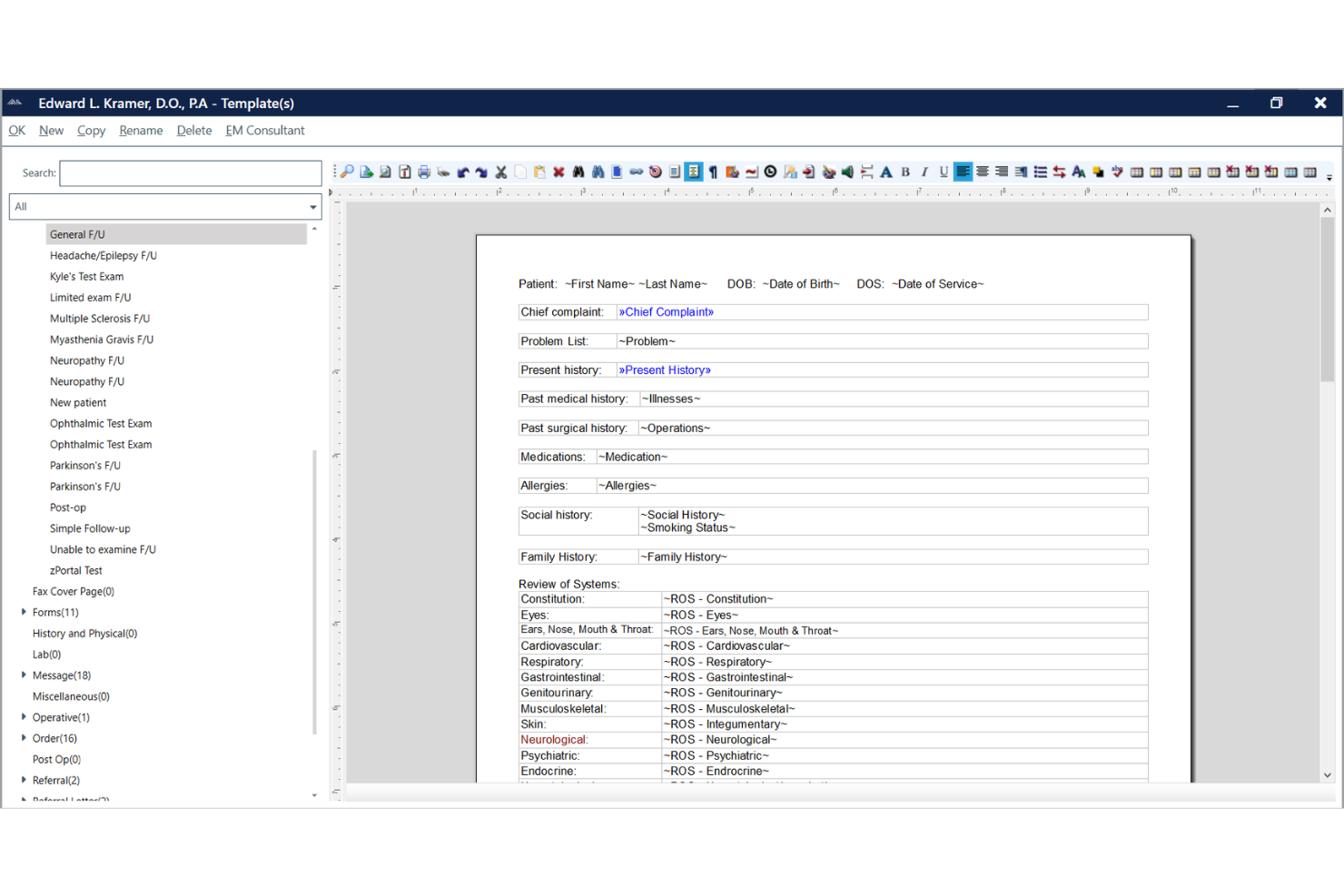
Task: Toggle the paragraph marks display
Action: click(712, 171)
